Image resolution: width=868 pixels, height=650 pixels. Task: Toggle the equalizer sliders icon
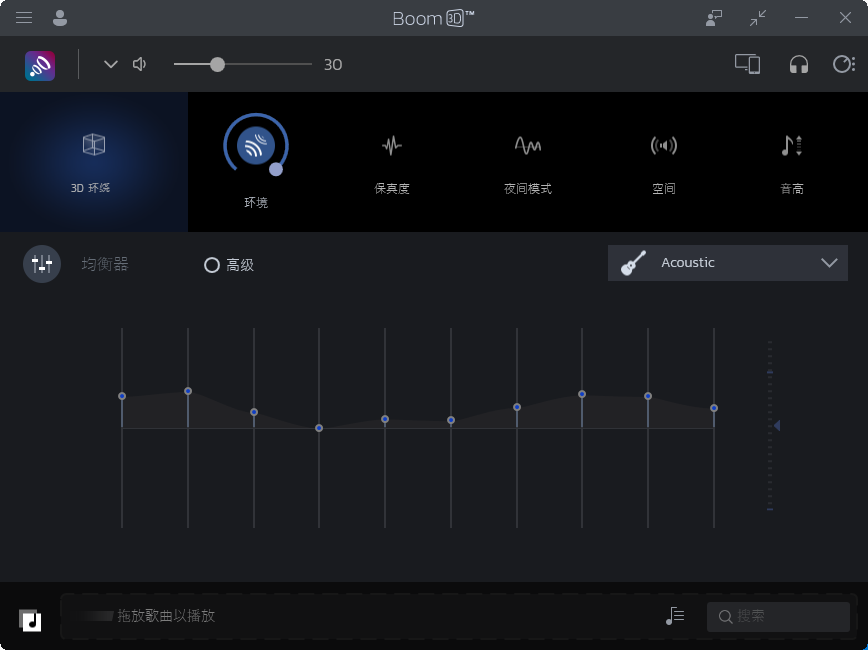42,264
